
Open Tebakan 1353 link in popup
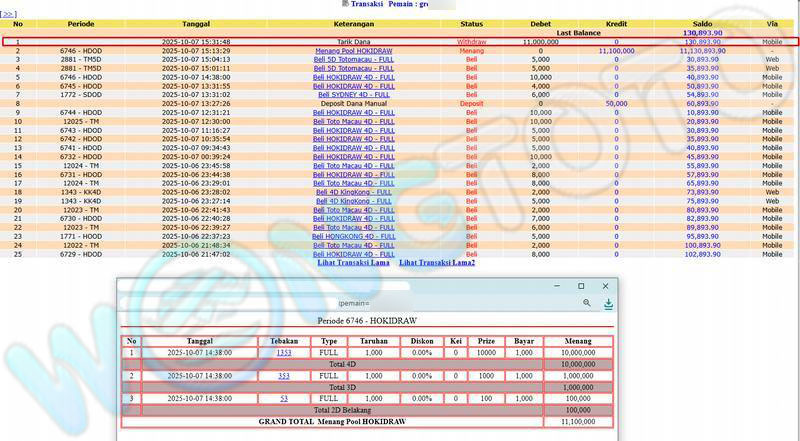pos(284,352)
